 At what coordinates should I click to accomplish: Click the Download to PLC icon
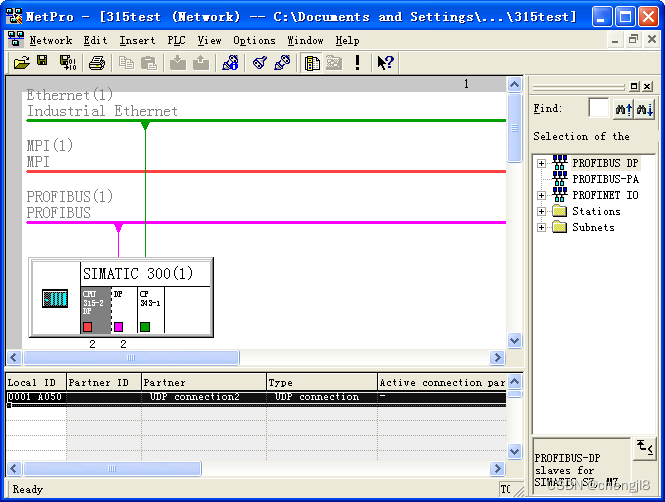(178, 63)
